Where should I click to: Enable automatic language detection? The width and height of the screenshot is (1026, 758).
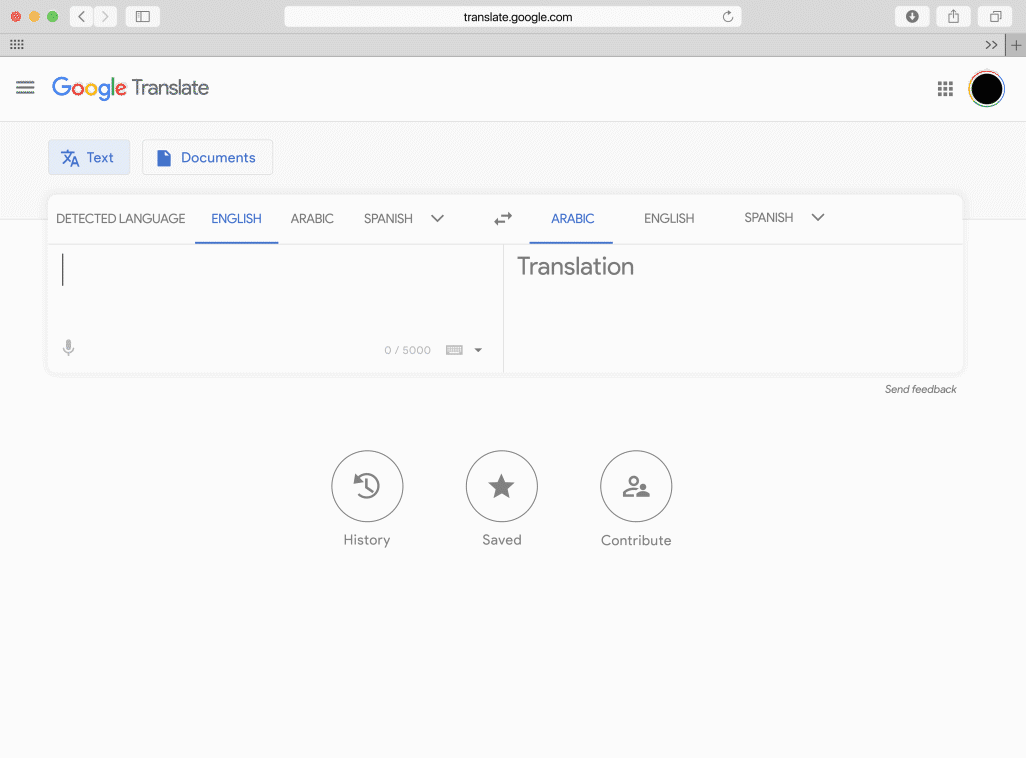[x=120, y=218]
